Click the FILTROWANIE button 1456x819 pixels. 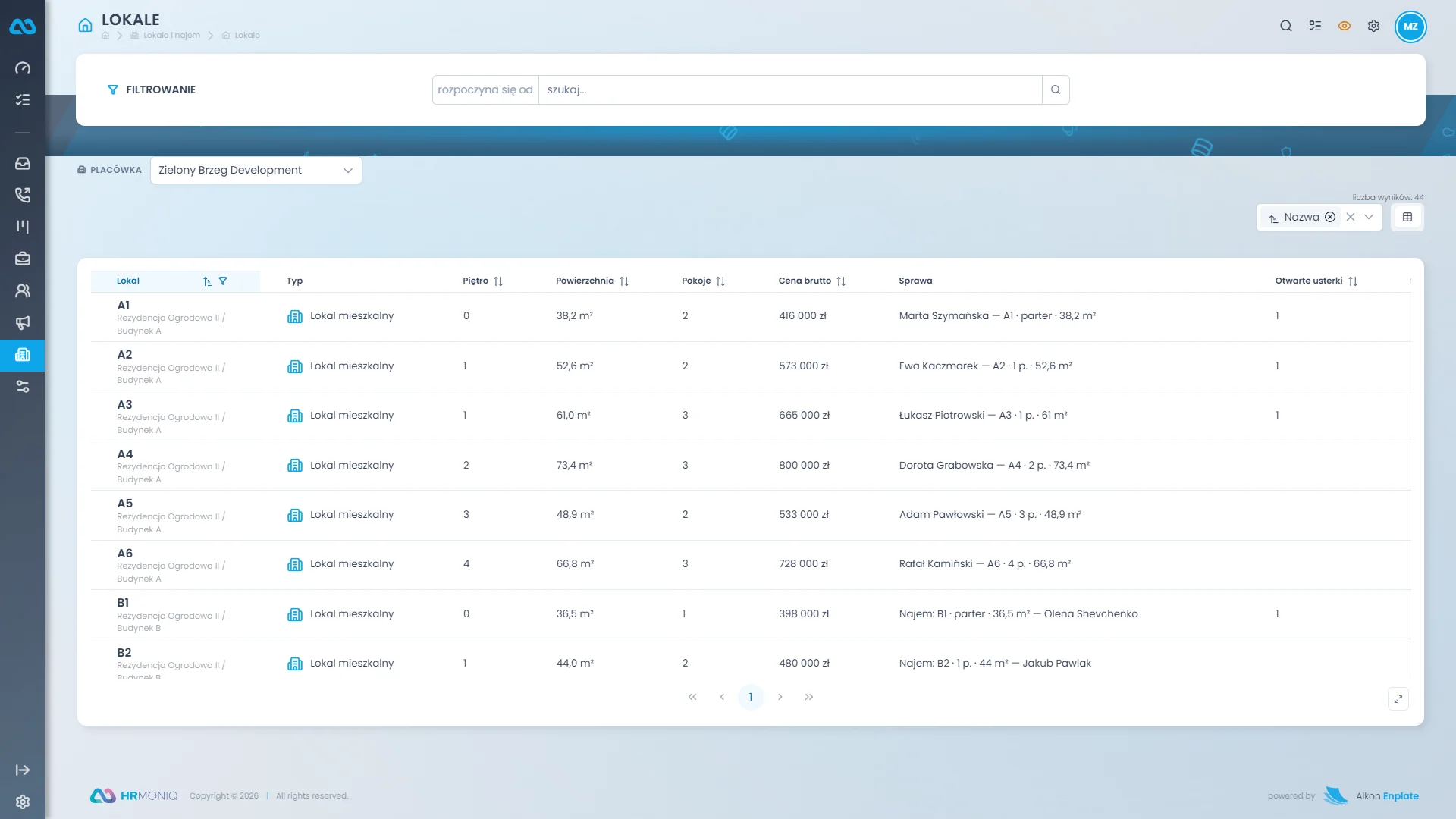152,89
